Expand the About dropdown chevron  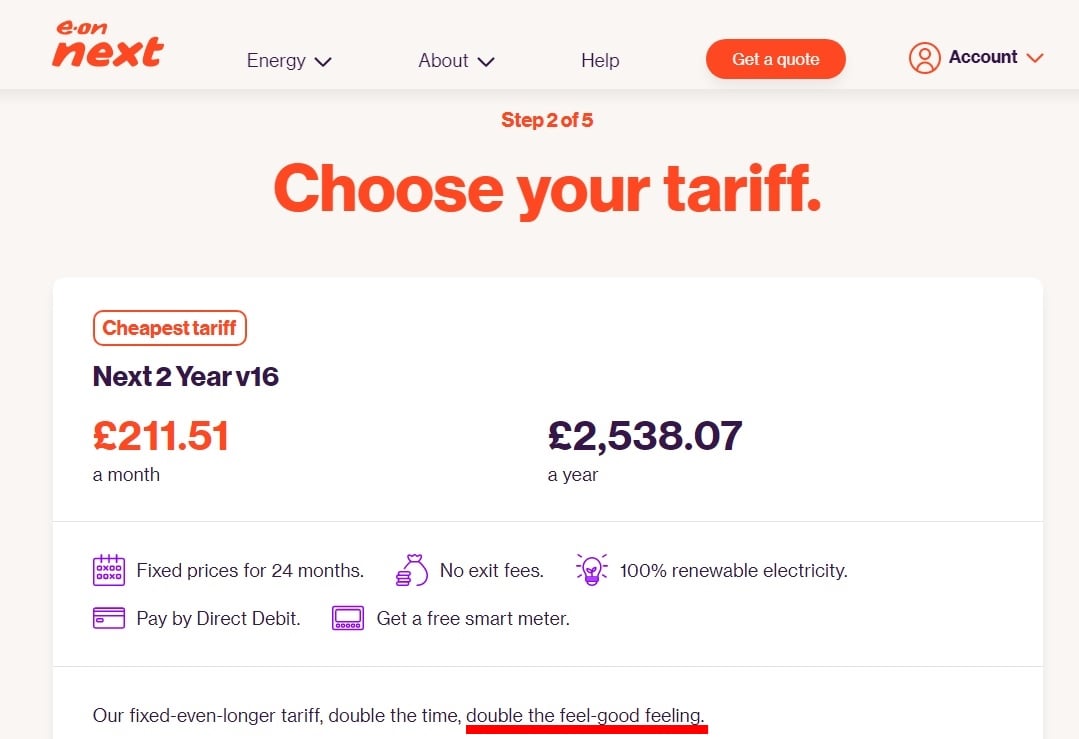tap(486, 62)
